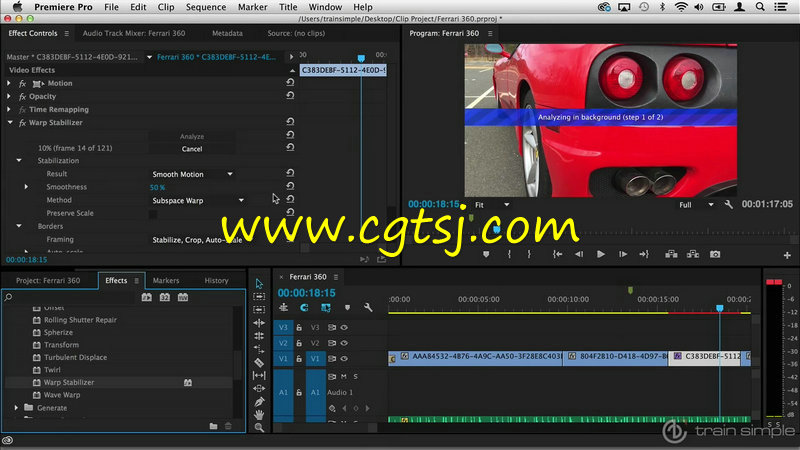
Task: Switch to the Metadata tab
Action: (227, 33)
